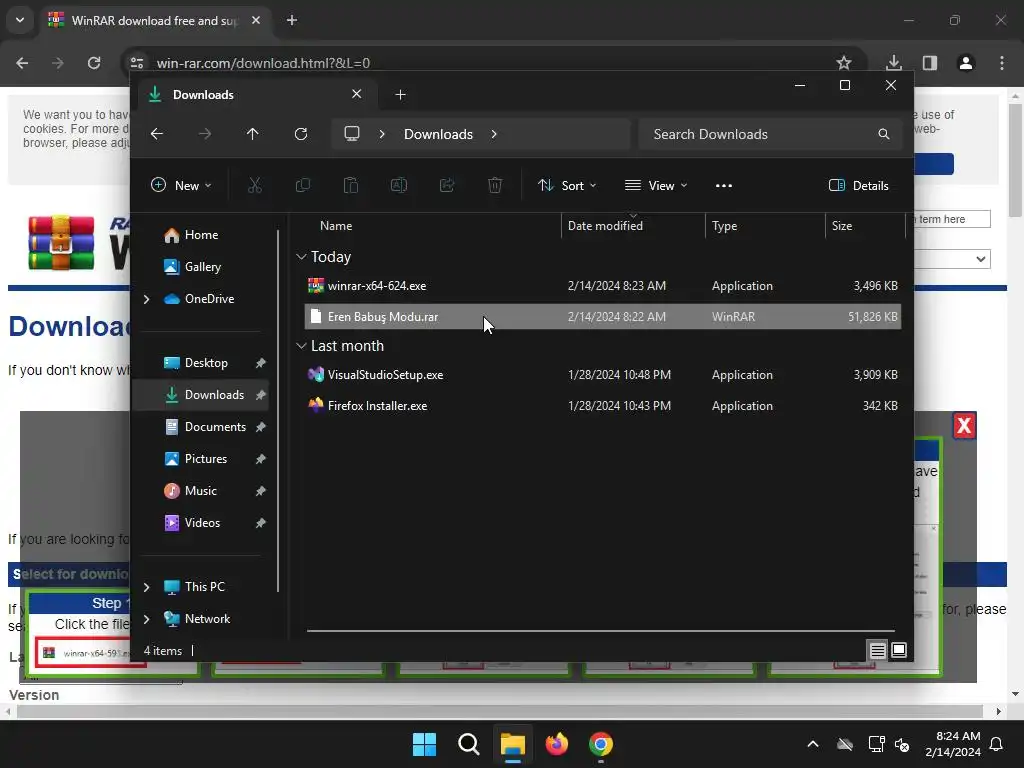
Task: Show hidden tray icons chevron
Action: click(813, 744)
